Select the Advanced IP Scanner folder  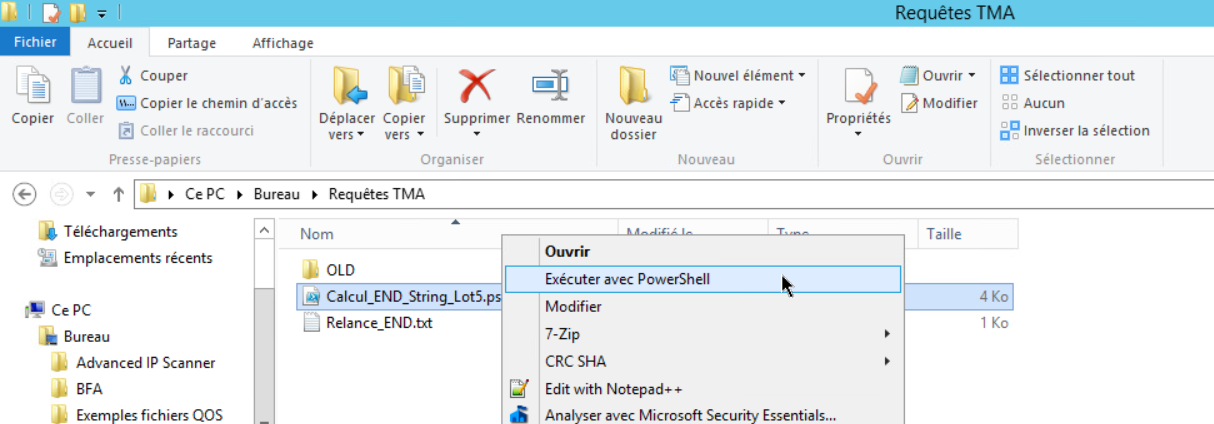pos(145,363)
